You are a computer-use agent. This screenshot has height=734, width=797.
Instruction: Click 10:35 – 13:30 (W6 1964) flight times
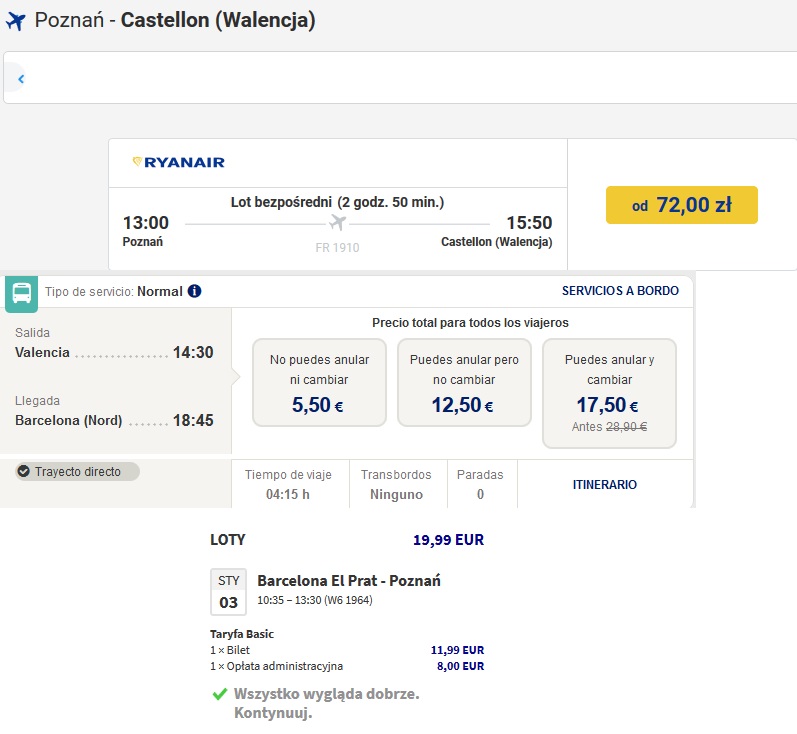[315, 600]
